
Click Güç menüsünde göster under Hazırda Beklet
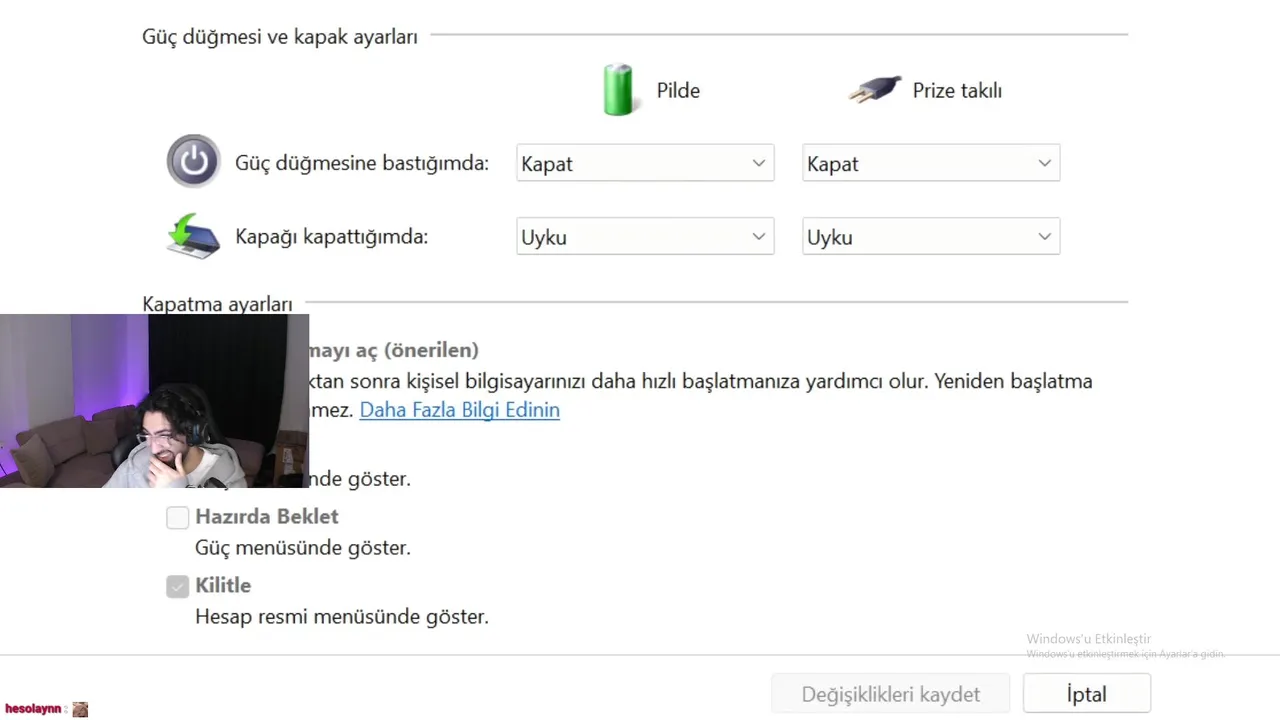pyautogui.click(x=303, y=548)
